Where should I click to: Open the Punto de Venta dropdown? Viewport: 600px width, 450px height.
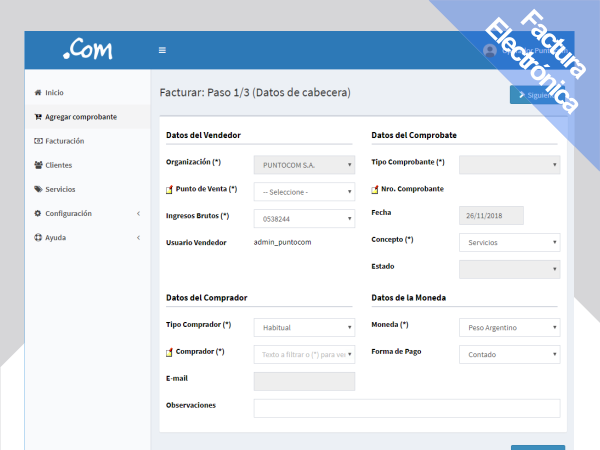[x=304, y=192]
